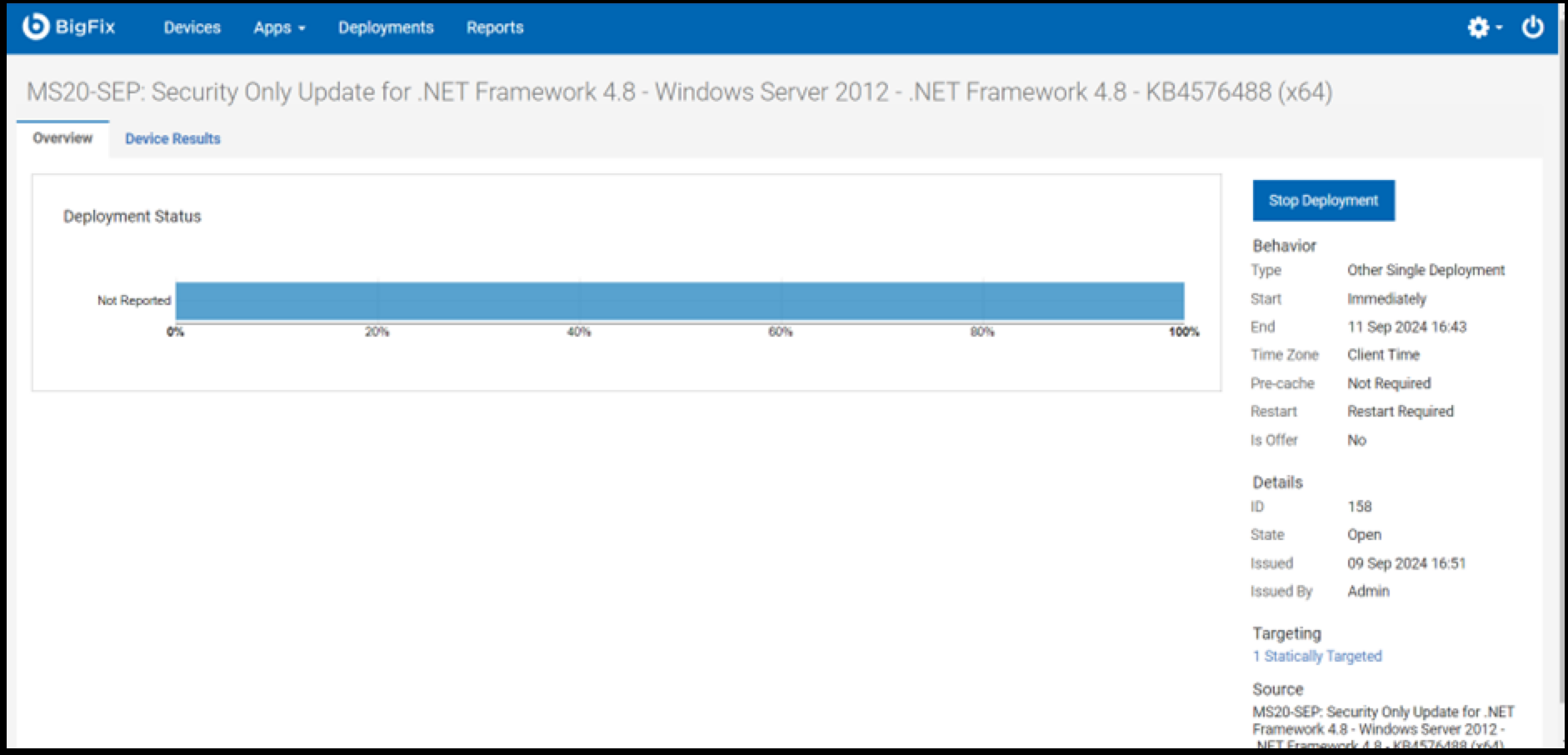Viewport: 1568px width, 755px height.
Task: Click the Restart Required value
Action: (x=1400, y=412)
